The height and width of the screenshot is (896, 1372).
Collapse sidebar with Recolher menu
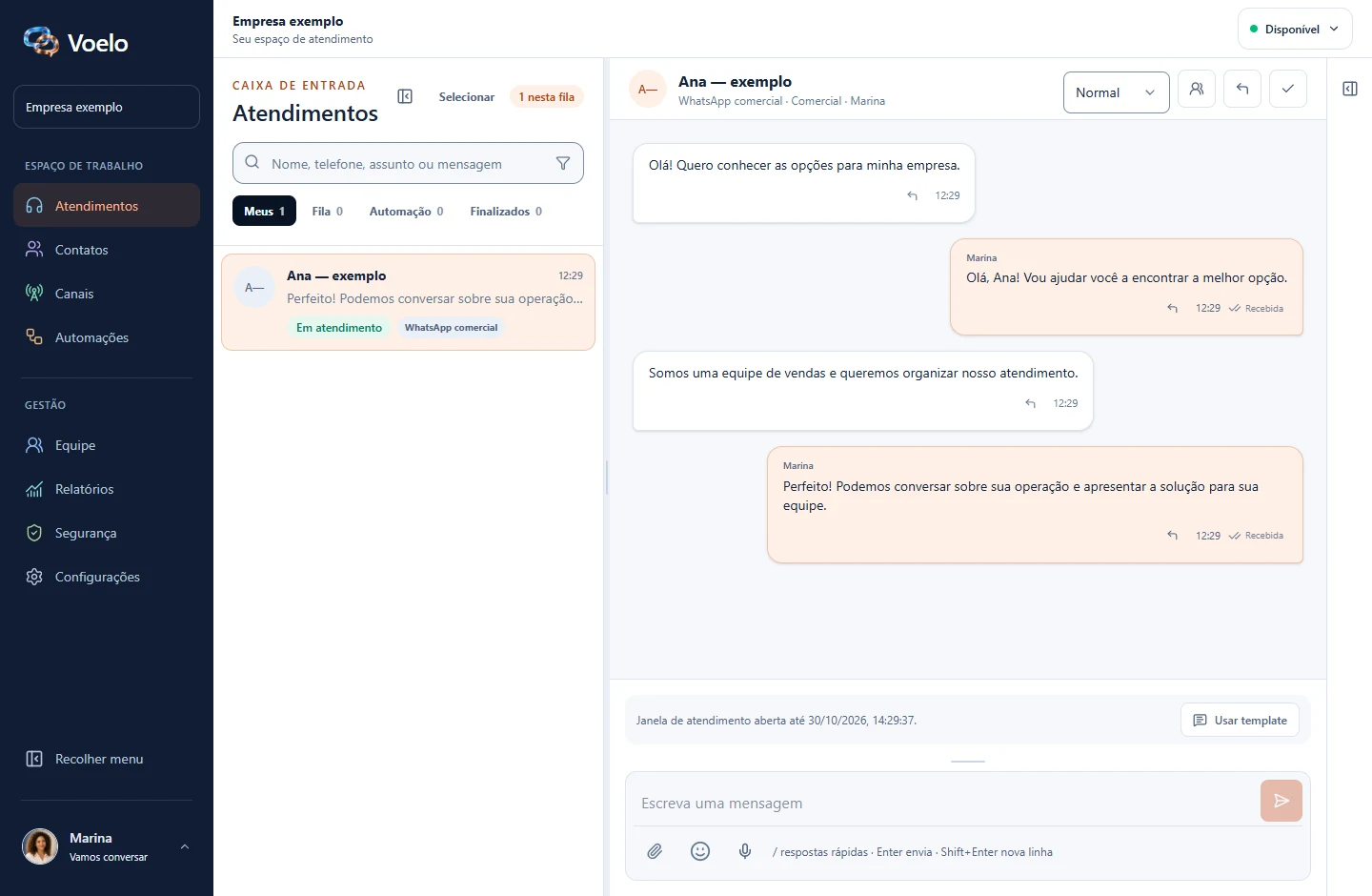[x=107, y=759]
